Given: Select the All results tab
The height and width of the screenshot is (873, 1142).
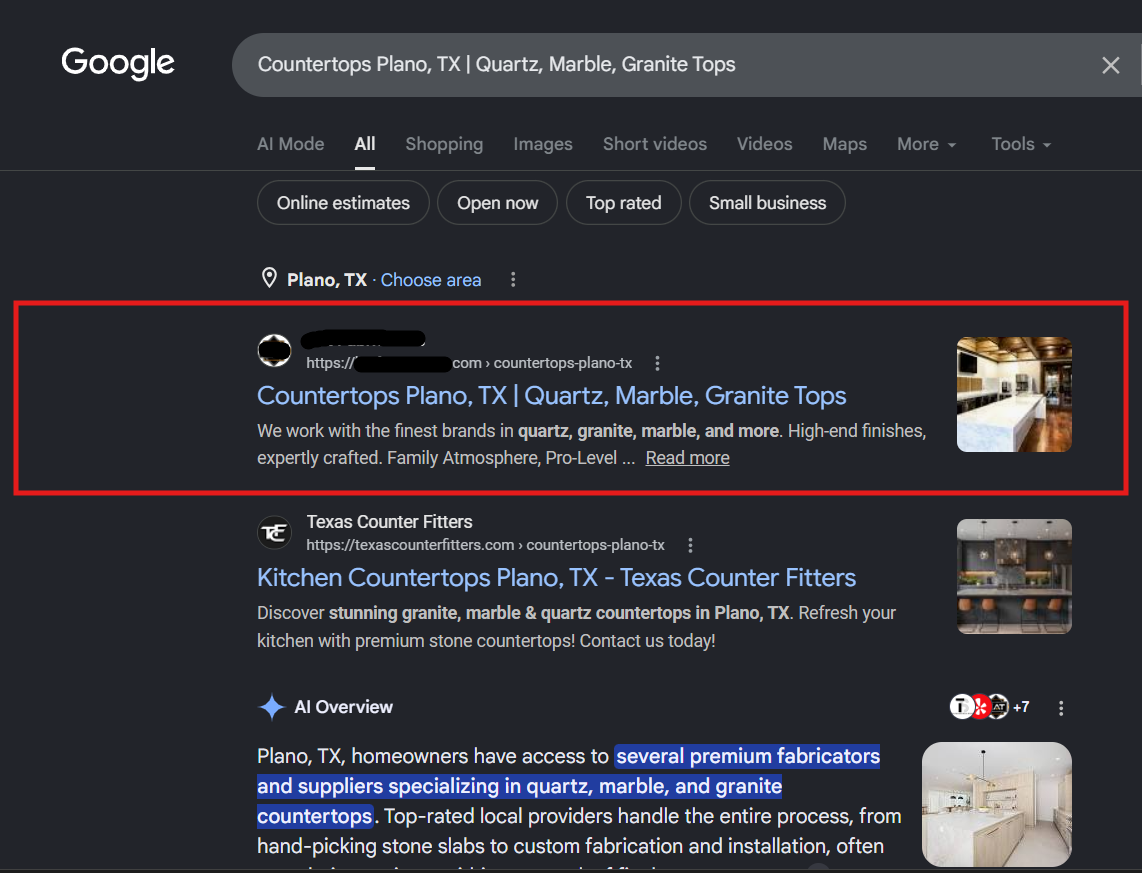Looking at the screenshot, I should pyautogui.click(x=365, y=144).
